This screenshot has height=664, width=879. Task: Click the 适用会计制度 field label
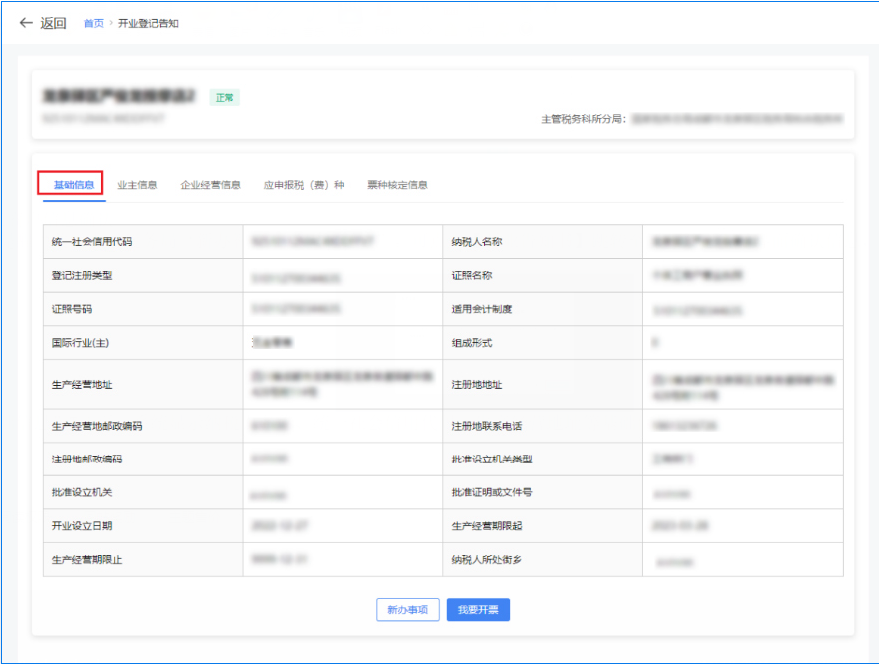coord(481,309)
